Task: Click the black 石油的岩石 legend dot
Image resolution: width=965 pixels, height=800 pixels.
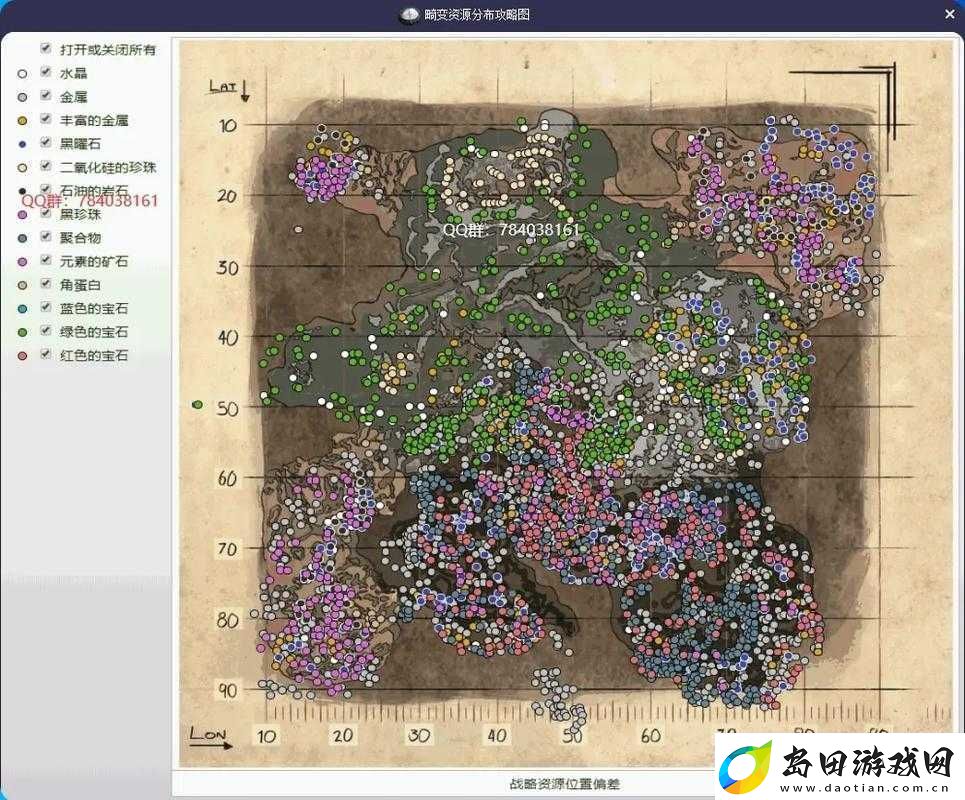Action: pyautogui.click(x=23, y=191)
